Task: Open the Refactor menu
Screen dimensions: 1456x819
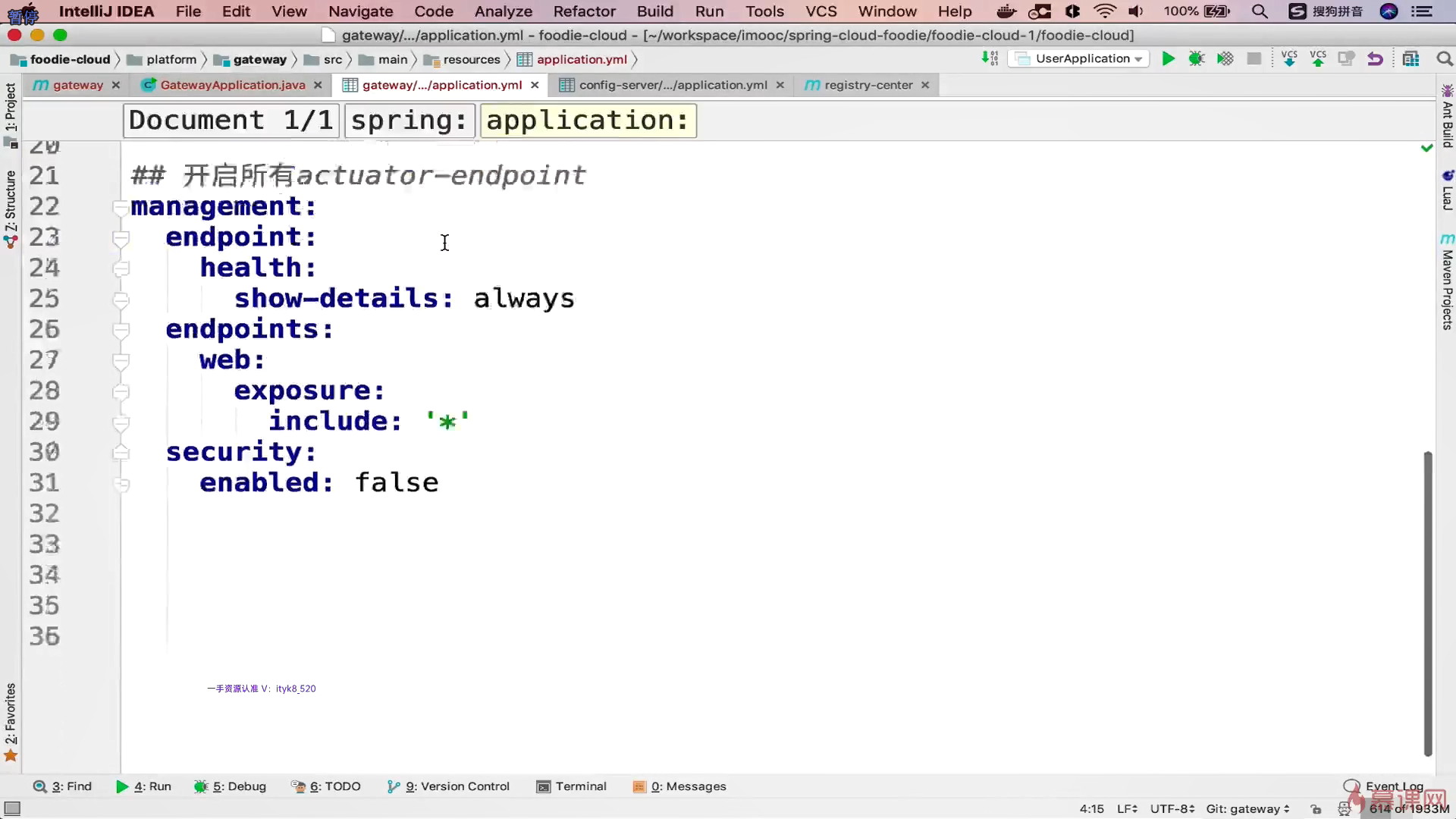Action: [x=584, y=11]
